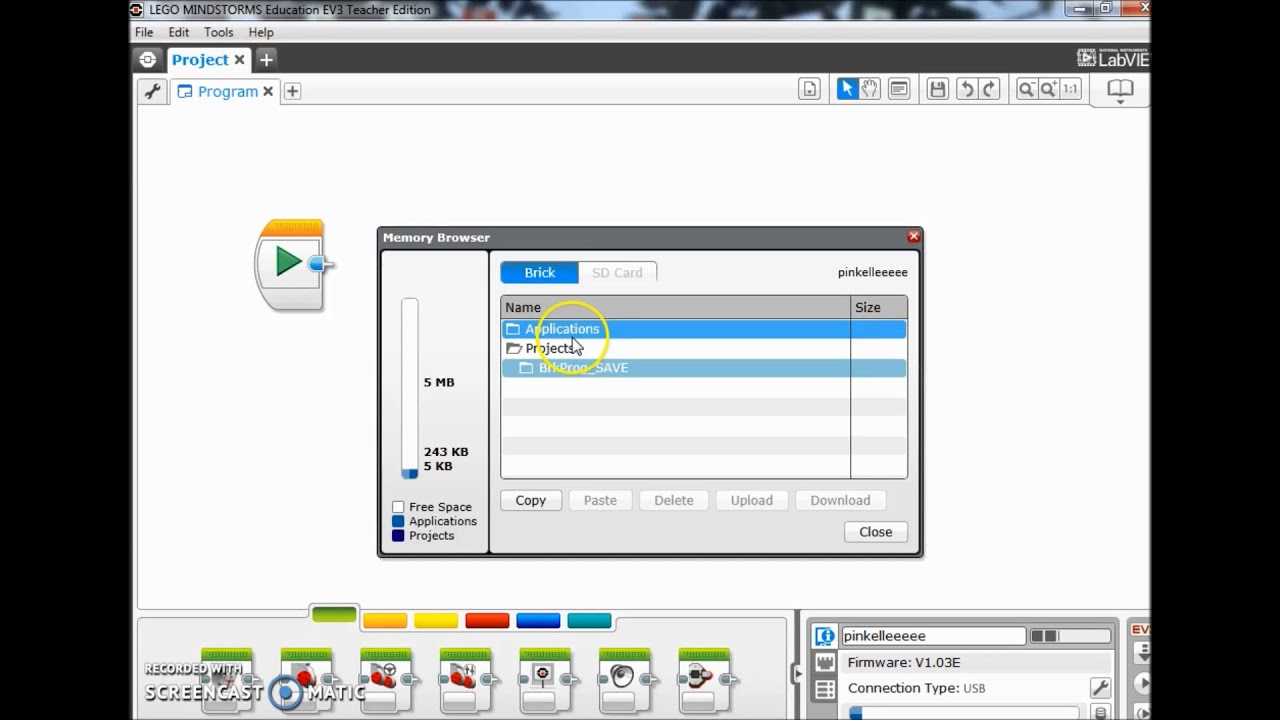Open the Help menu
The height and width of the screenshot is (720, 1280).
point(261,32)
